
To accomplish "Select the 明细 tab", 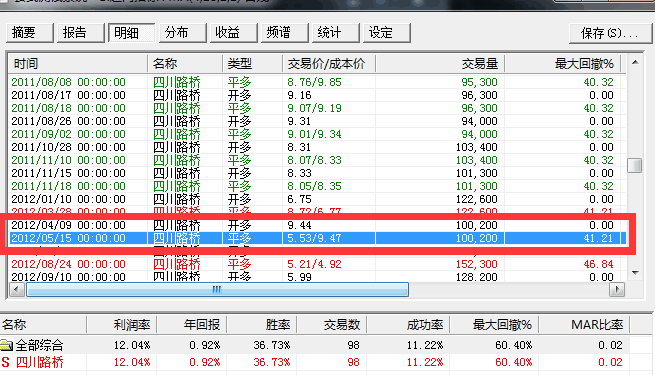I will [132, 33].
